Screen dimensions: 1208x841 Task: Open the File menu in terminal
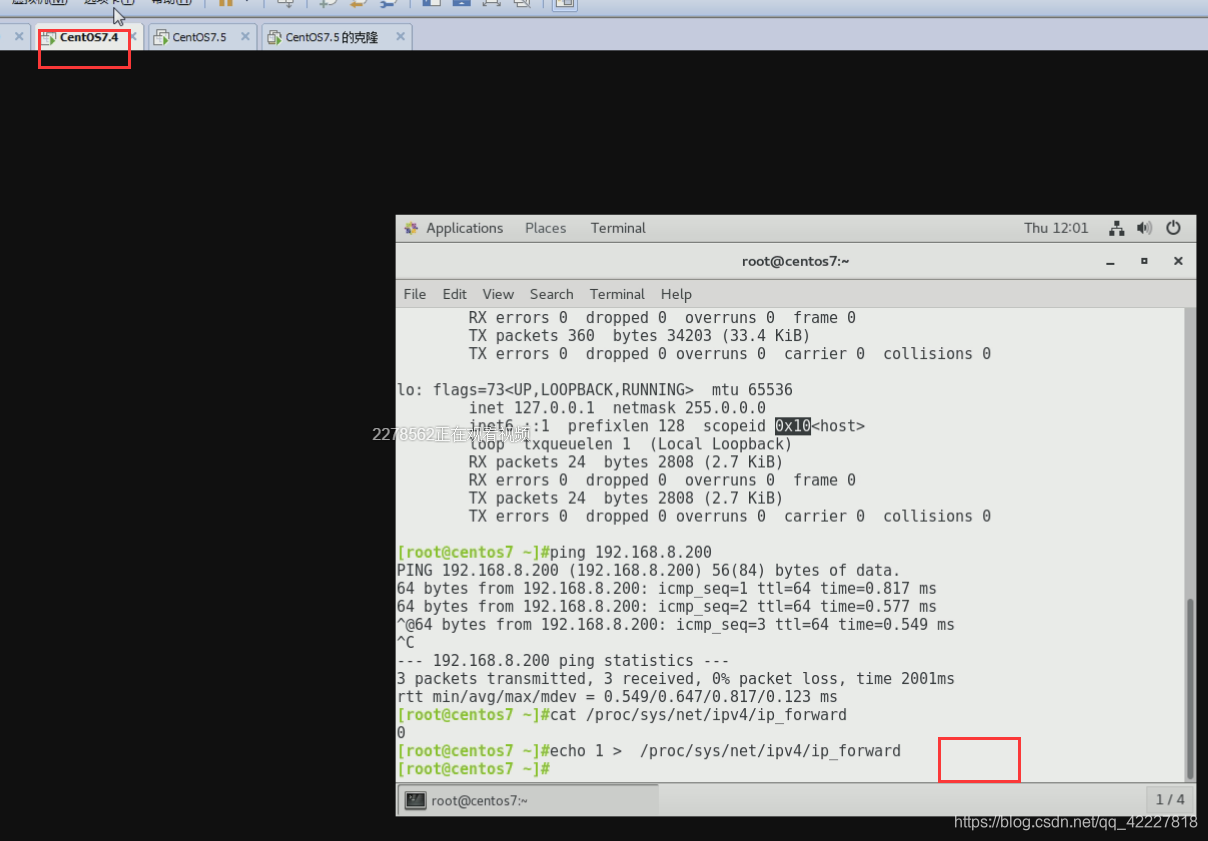(x=414, y=294)
